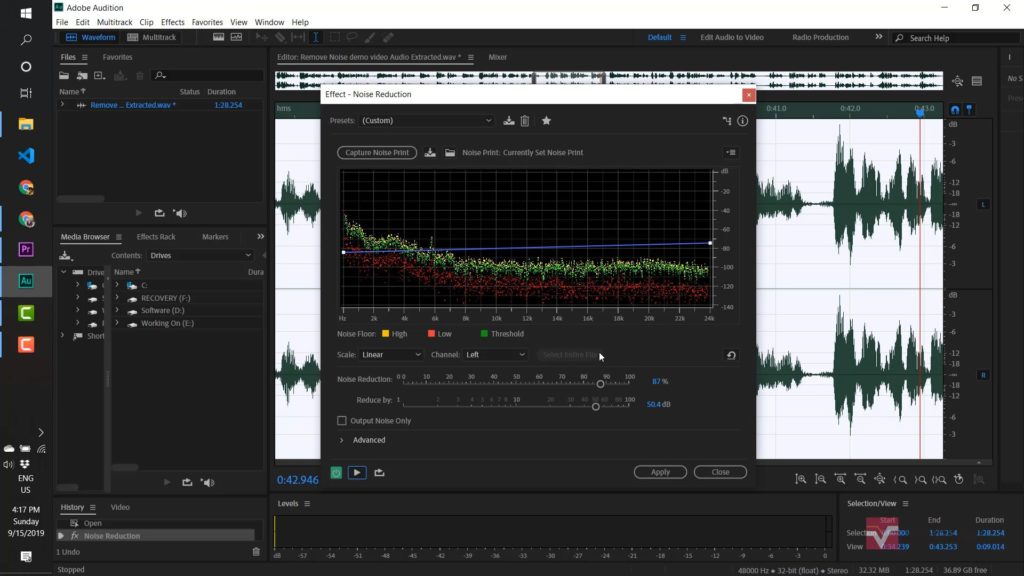
Task: Switch to Mixer tab
Action: pyautogui.click(x=498, y=57)
